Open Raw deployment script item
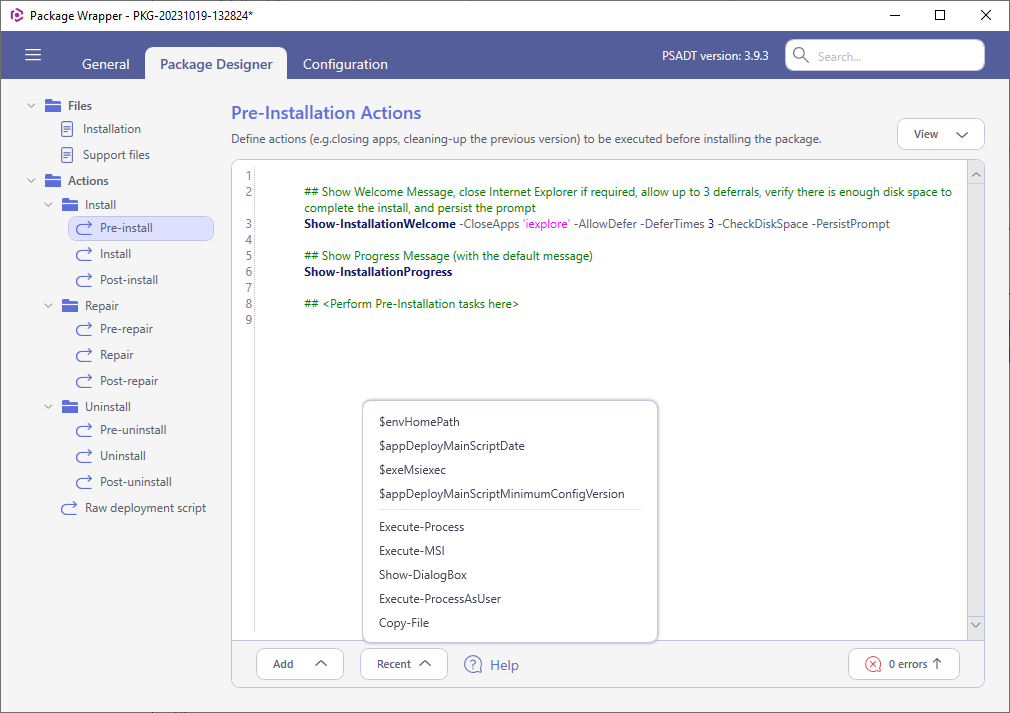The image size is (1010, 713). (x=146, y=508)
